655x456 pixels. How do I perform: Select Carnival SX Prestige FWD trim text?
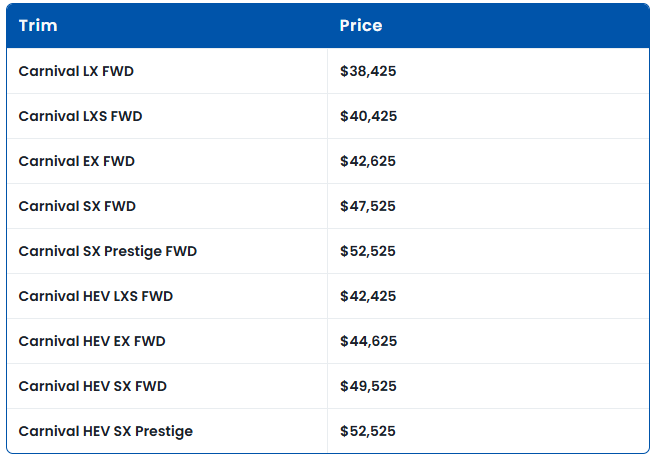point(108,252)
